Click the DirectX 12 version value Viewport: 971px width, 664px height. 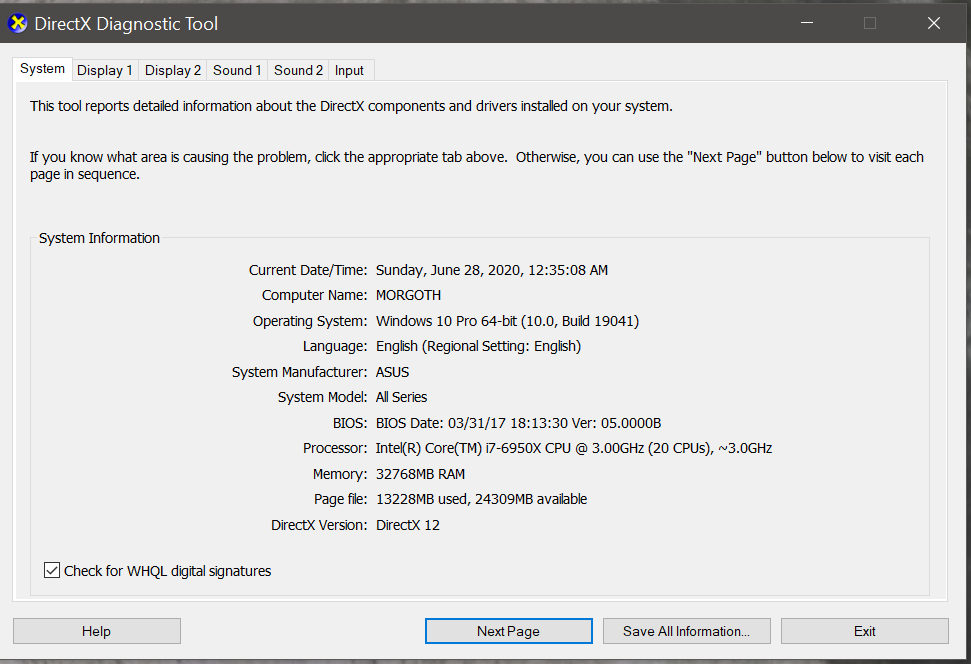pyautogui.click(x=407, y=525)
